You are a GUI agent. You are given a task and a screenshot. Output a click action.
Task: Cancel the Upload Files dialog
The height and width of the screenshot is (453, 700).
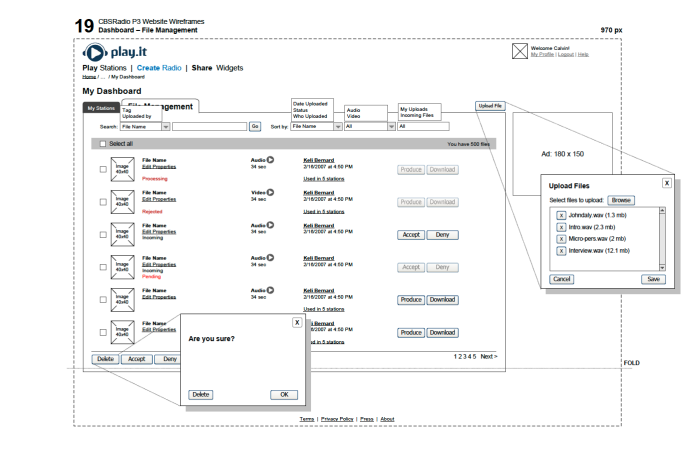click(x=562, y=279)
